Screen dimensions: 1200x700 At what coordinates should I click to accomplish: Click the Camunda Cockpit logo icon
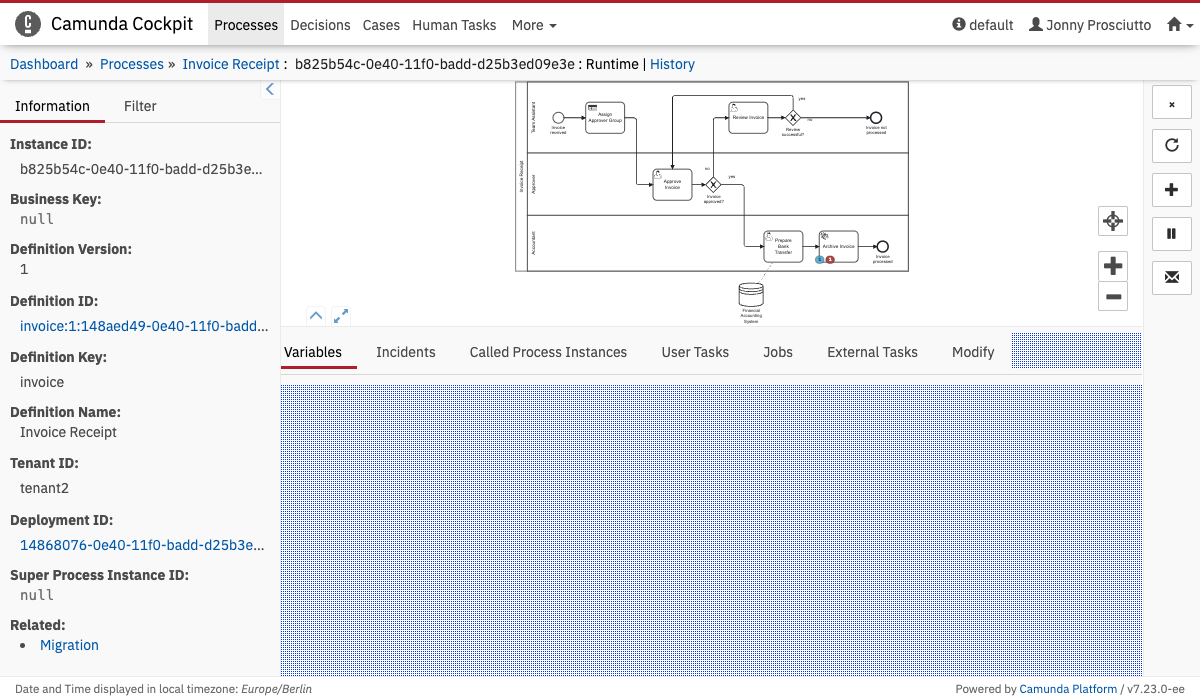pyautogui.click(x=28, y=24)
